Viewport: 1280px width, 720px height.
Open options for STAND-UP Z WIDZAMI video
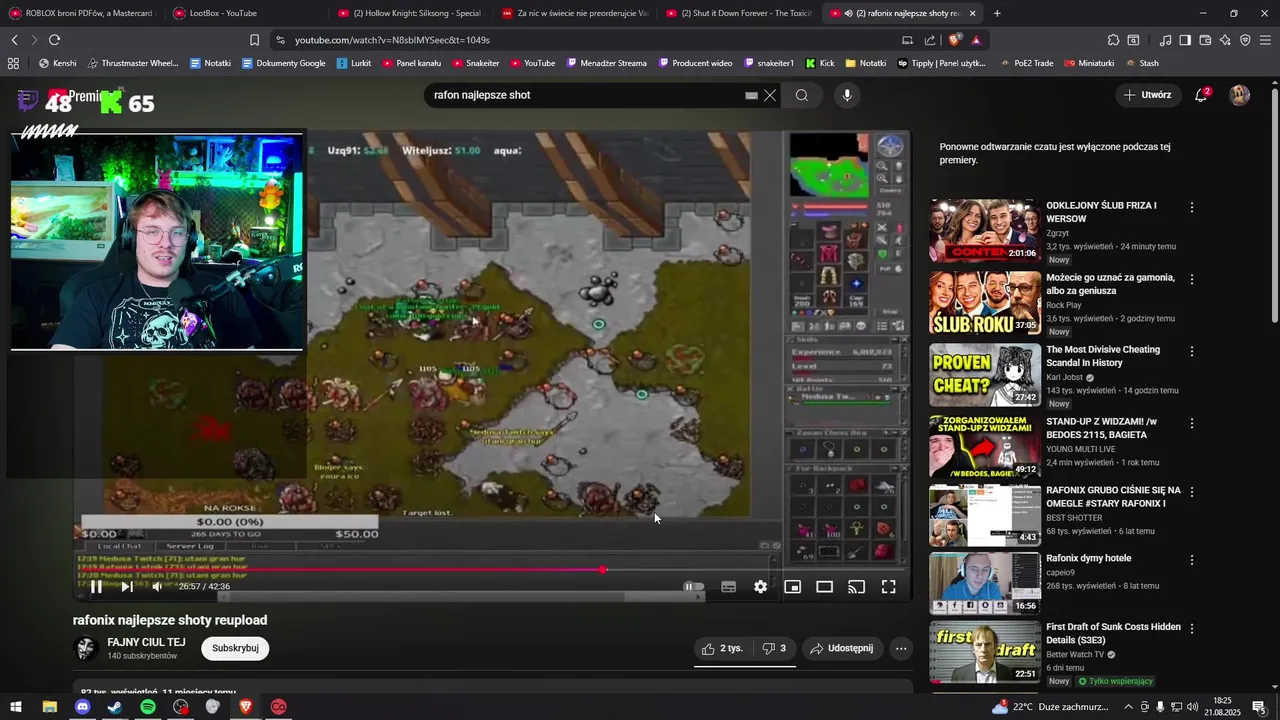pyautogui.click(x=1191, y=423)
